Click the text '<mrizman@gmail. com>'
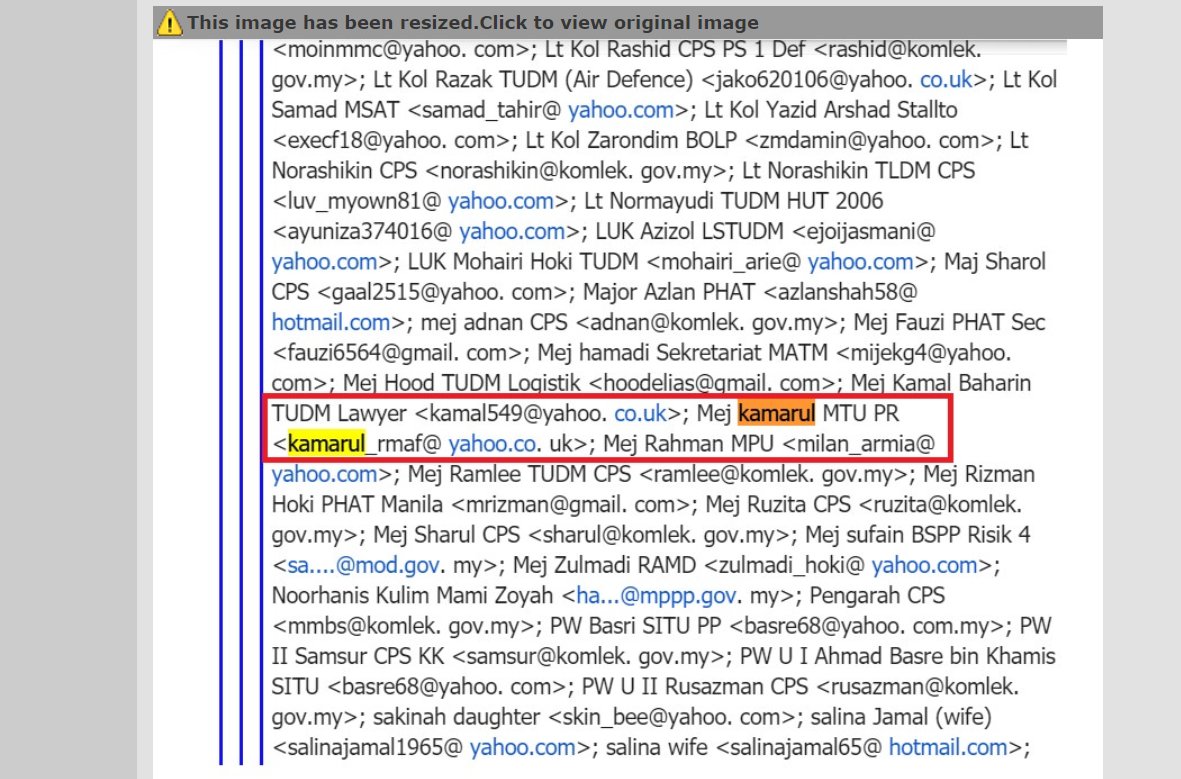The image size is (1181, 779). [574, 505]
